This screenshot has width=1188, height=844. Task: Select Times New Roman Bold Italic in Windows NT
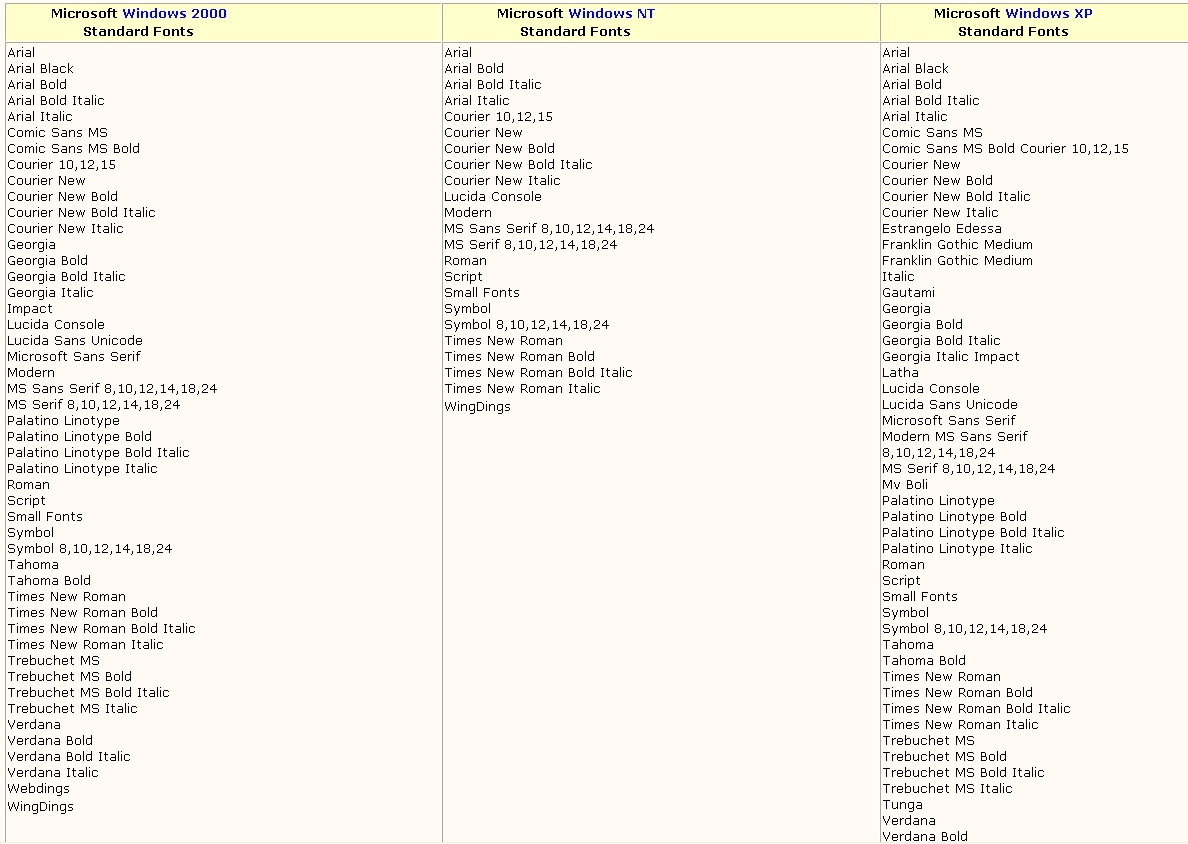click(538, 373)
